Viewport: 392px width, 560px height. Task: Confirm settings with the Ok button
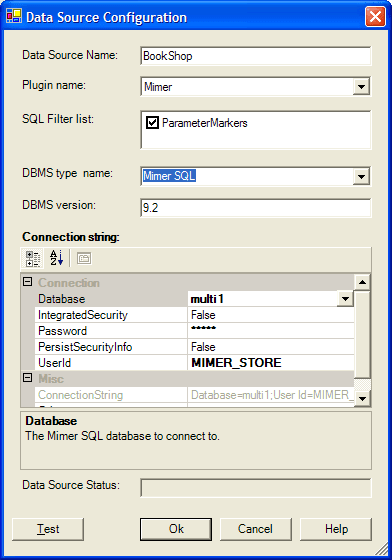point(176,529)
